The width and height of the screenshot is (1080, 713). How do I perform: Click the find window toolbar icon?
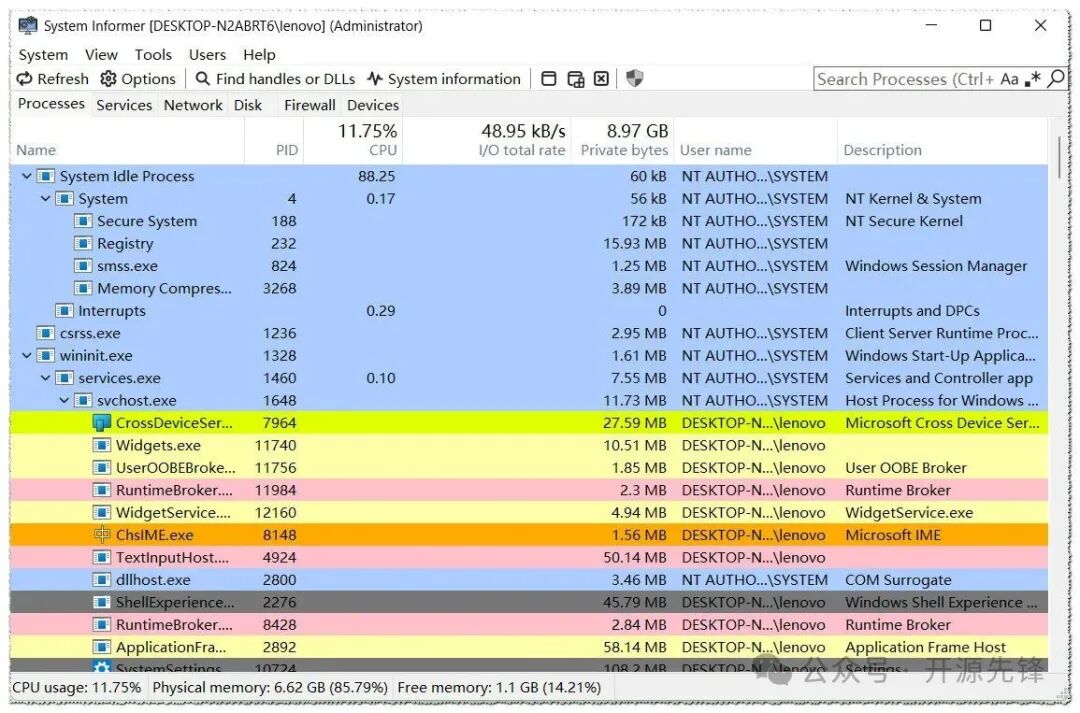(x=549, y=79)
